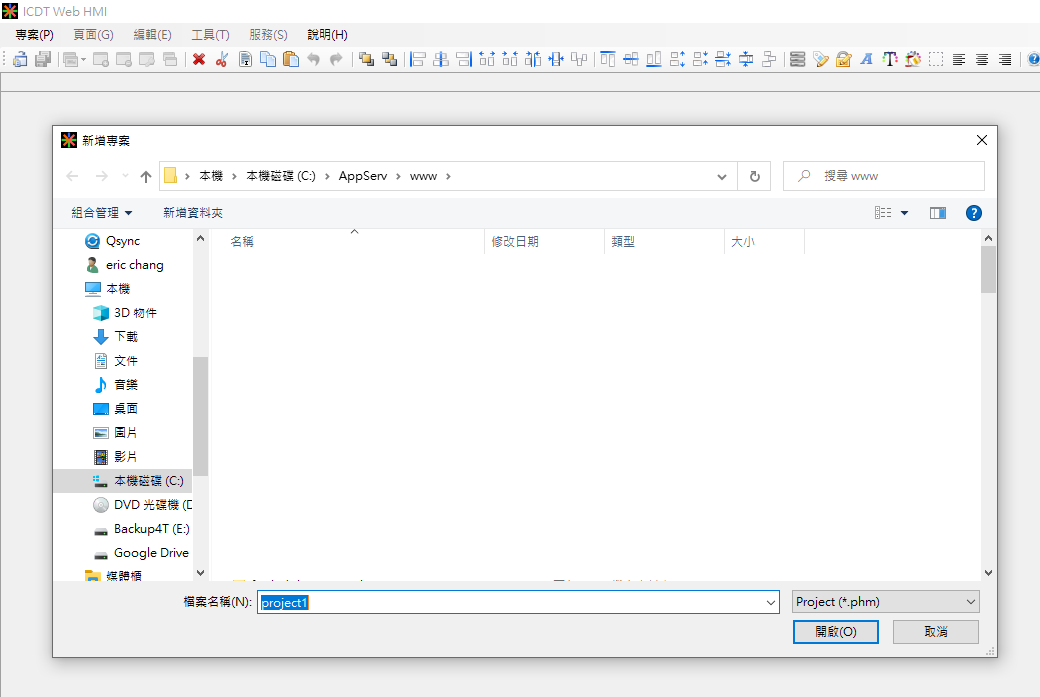This screenshot has width=1040, height=697.
Task: Toggle the preview pane button
Action: (x=937, y=213)
